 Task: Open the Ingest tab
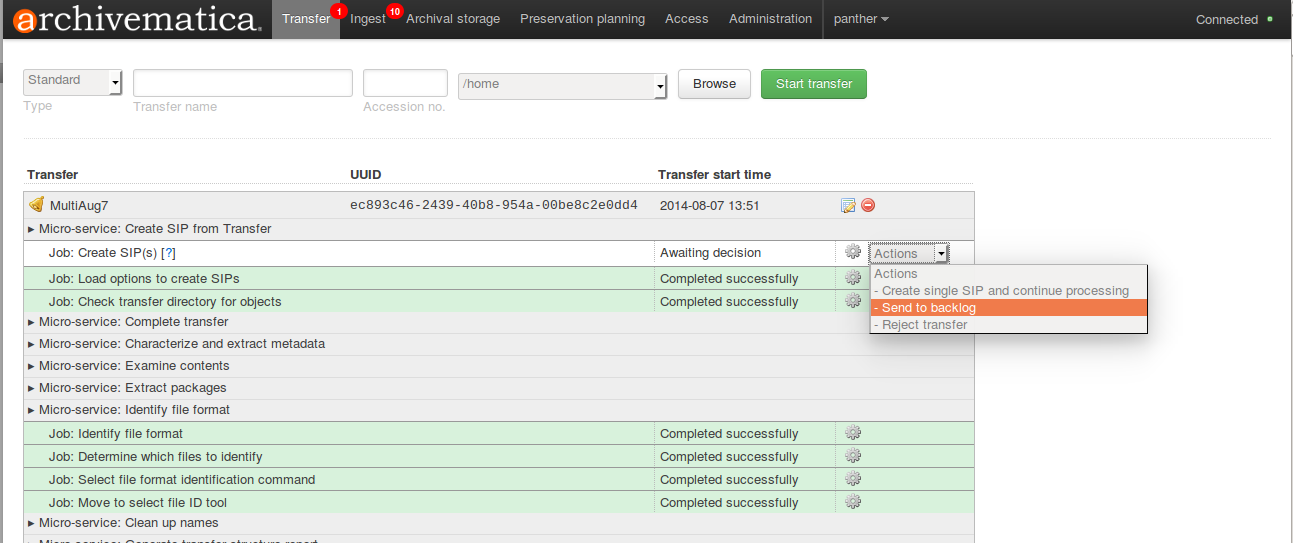367,19
